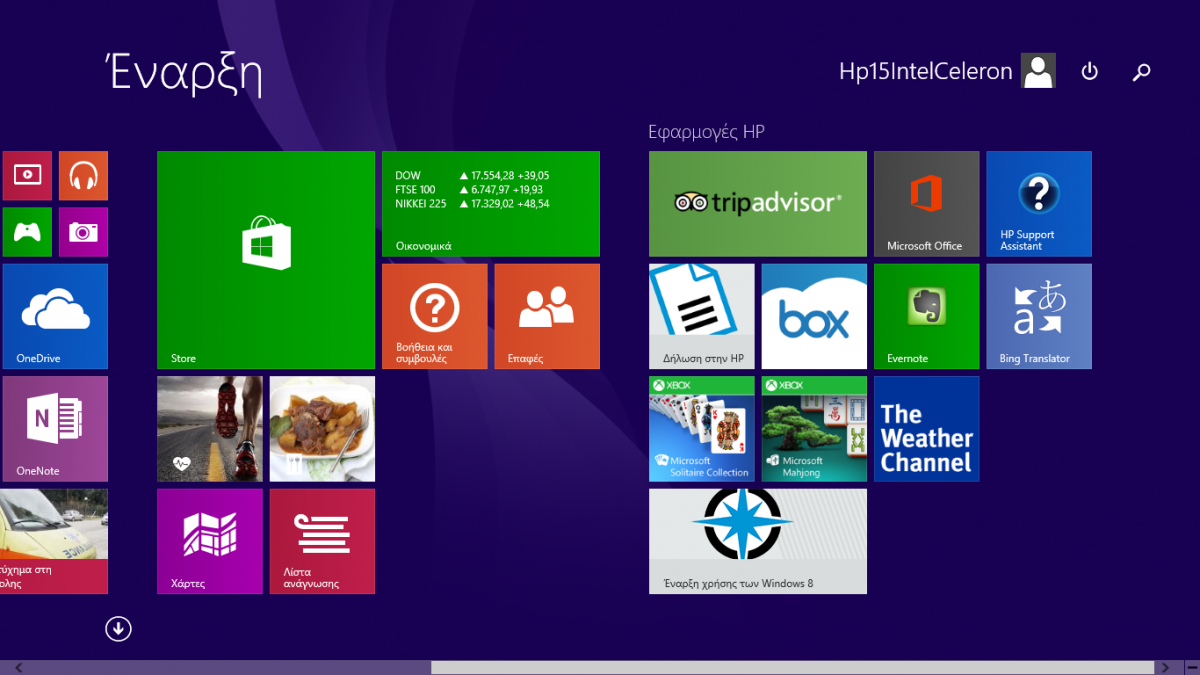Viewport: 1200px width, 675px height.
Task: Click the Έναρξη heading
Action: [x=184, y=74]
